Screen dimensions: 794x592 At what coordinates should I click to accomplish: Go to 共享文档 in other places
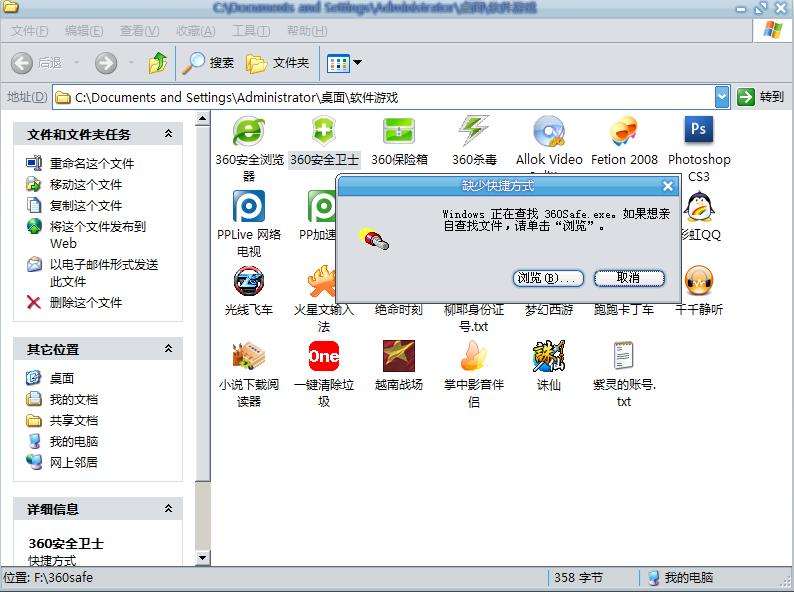tap(74, 420)
